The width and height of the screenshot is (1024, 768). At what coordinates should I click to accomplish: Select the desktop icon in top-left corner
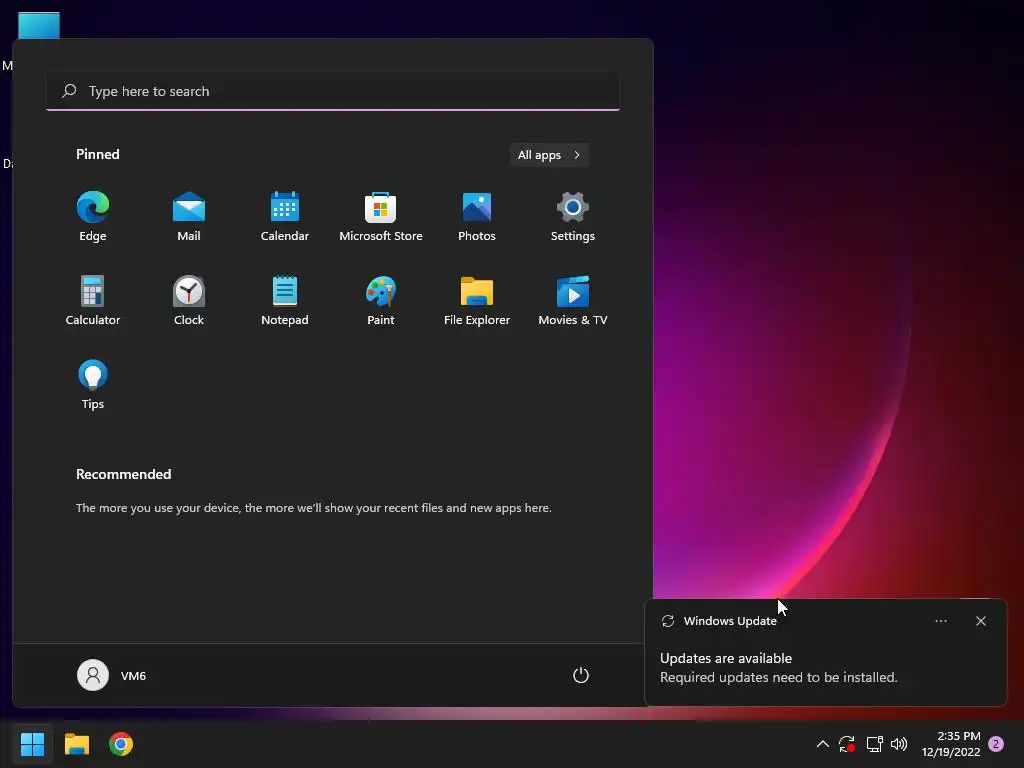[39, 26]
